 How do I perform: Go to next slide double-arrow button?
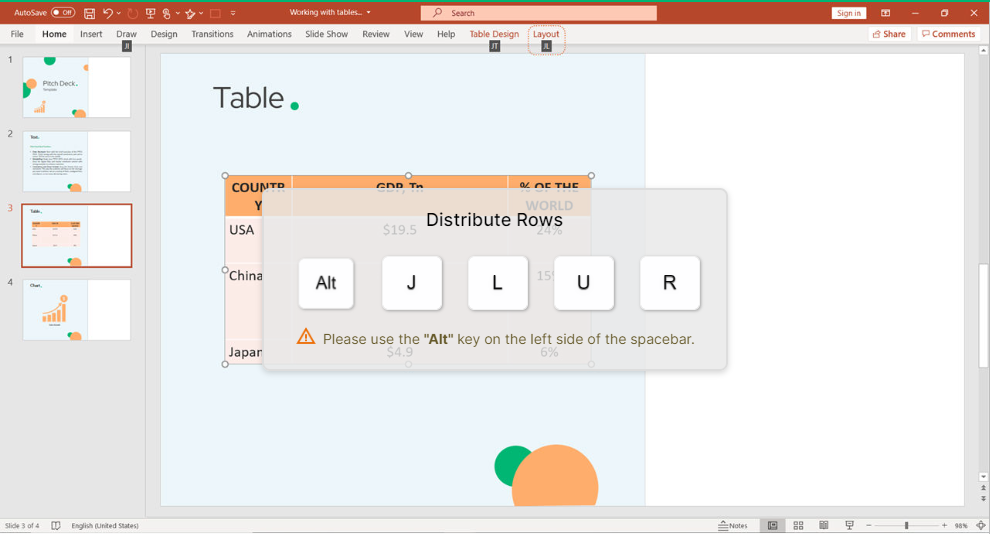[x=983, y=499]
